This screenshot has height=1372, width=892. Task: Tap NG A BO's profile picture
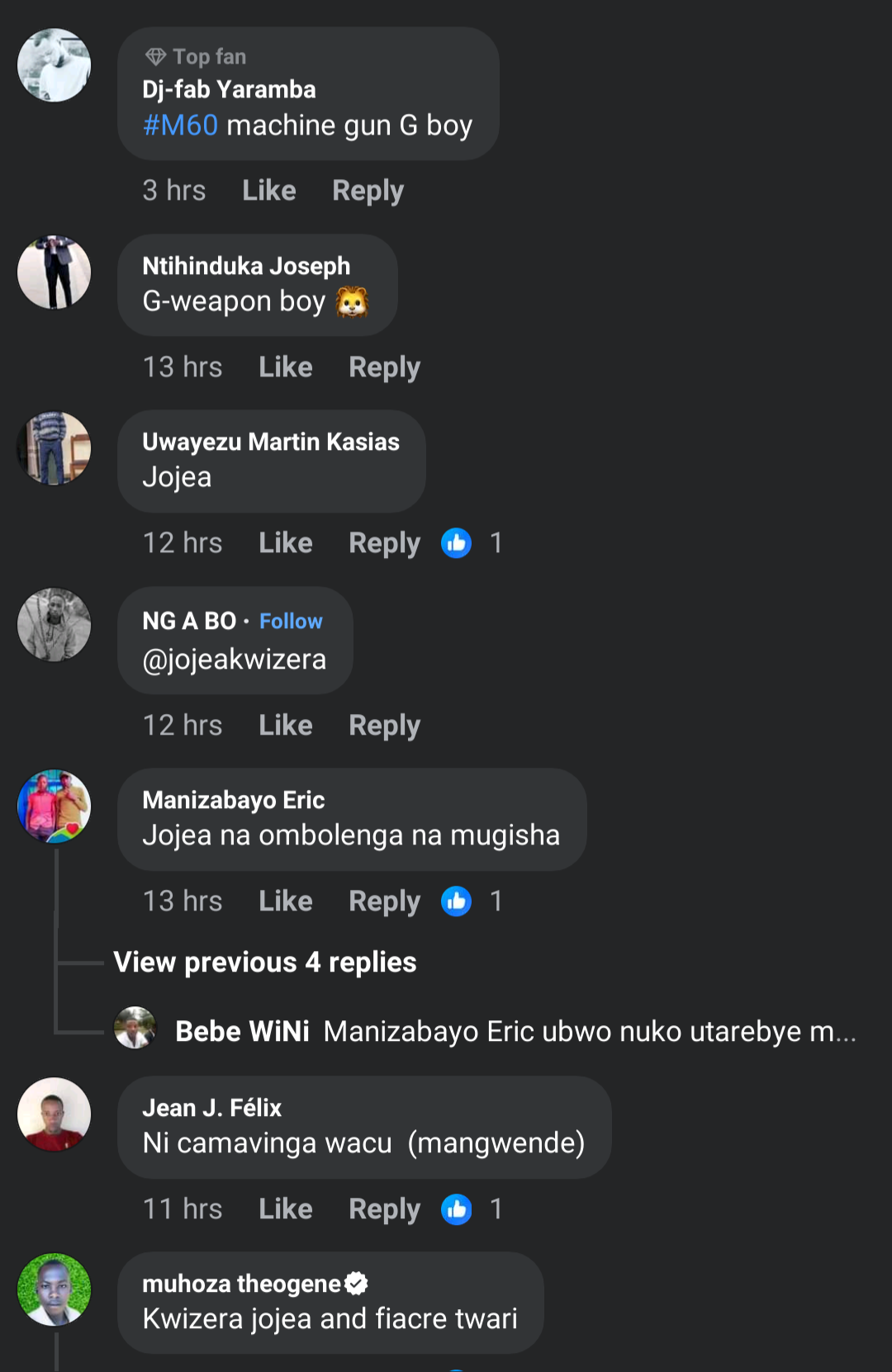pos(55,625)
